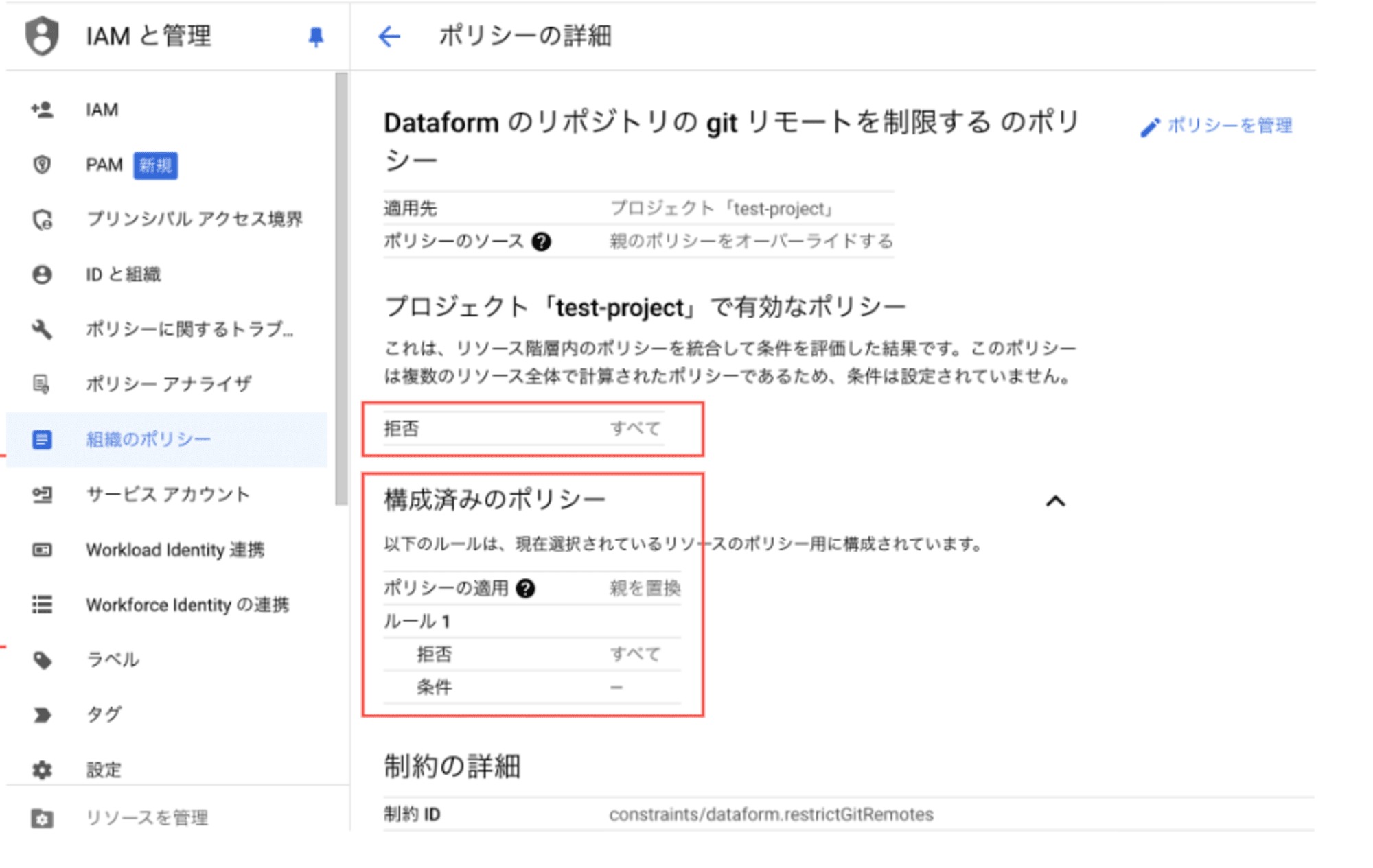The width and height of the screenshot is (1373, 868).
Task: Click the 親を置換 value
Action: pyautogui.click(x=645, y=588)
